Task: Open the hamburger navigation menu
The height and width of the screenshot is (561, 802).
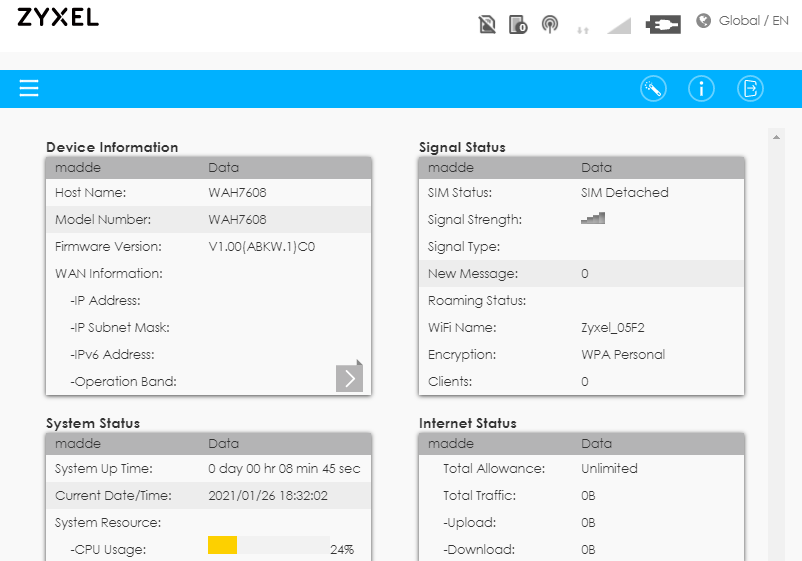Action: pos(29,88)
